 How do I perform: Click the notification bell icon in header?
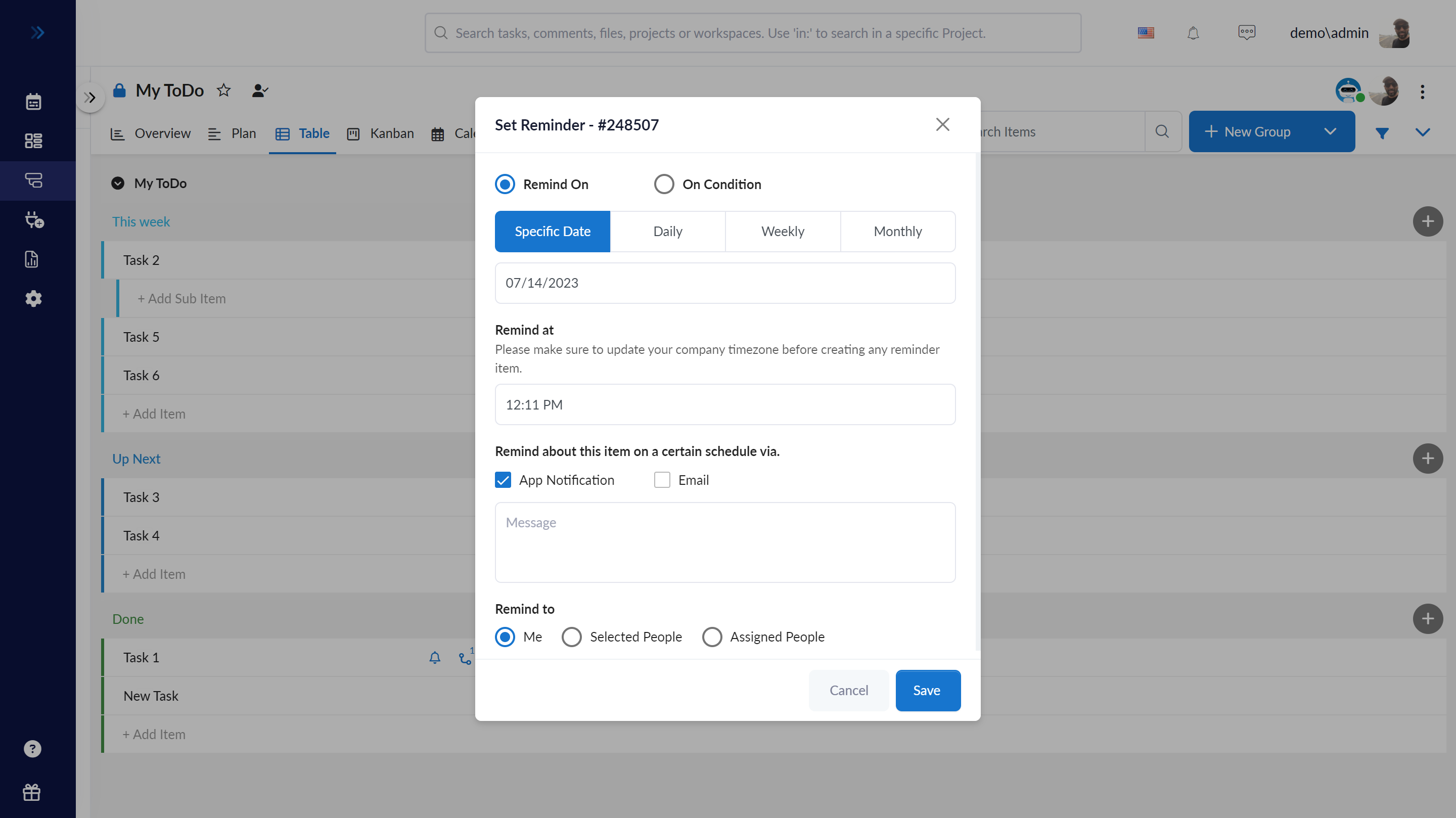tap(1193, 33)
